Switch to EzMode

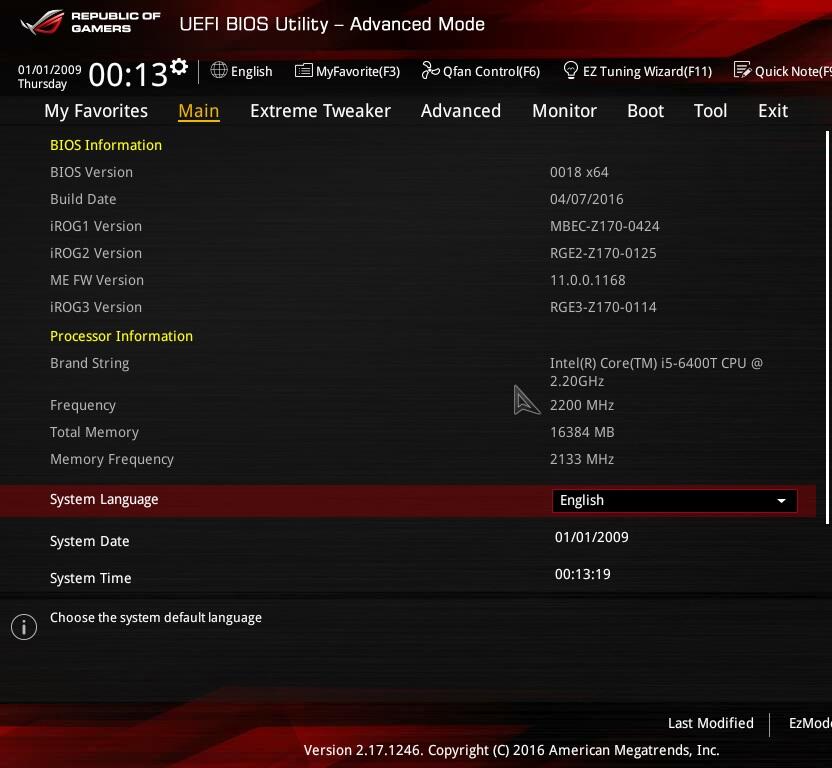coord(810,723)
